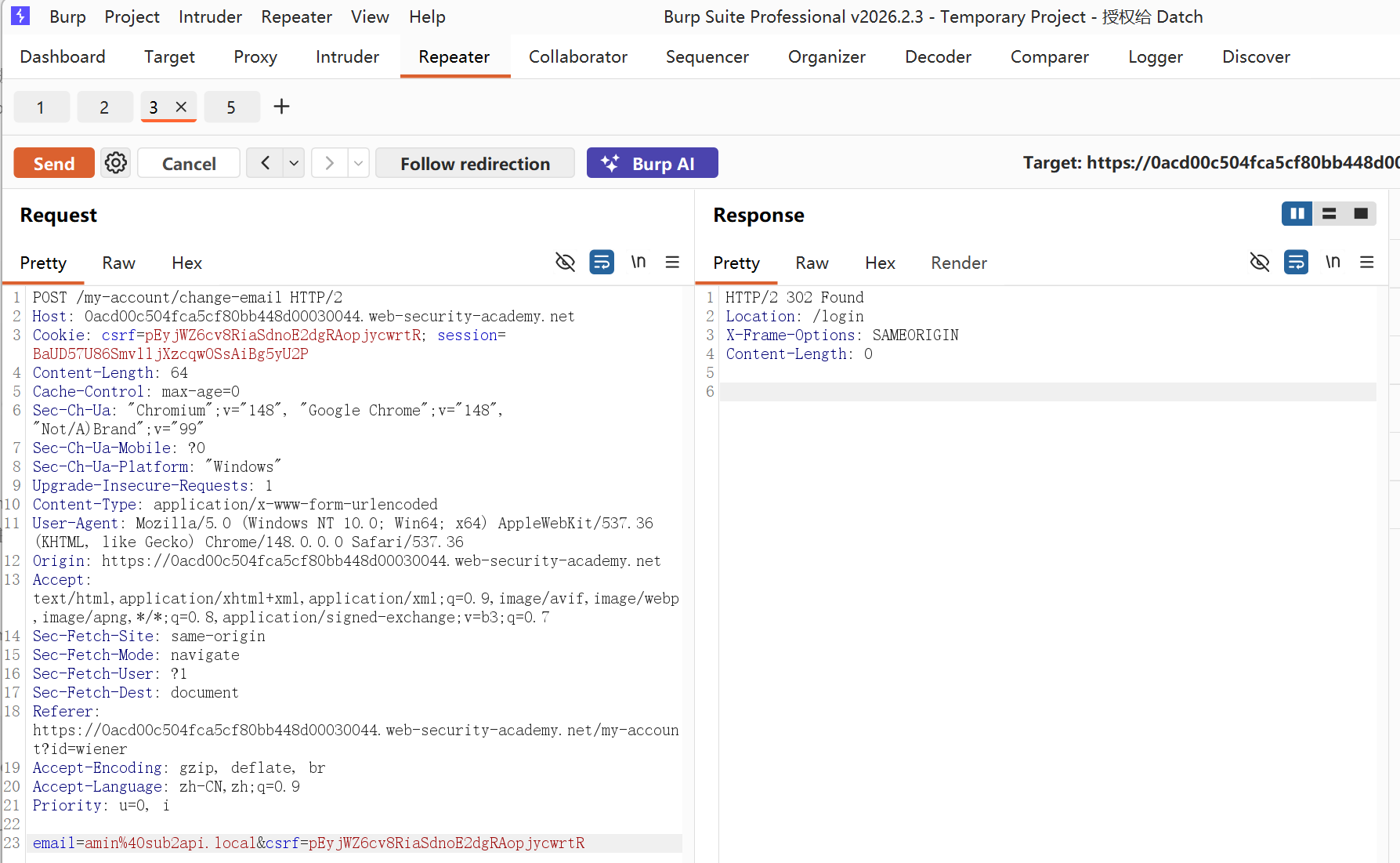Click the Burp logo icon
The image size is (1400, 863).
coord(20,16)
